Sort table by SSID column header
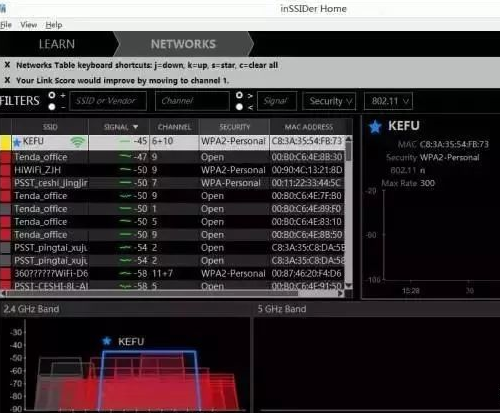500x413 pixels. pos(50,127)
